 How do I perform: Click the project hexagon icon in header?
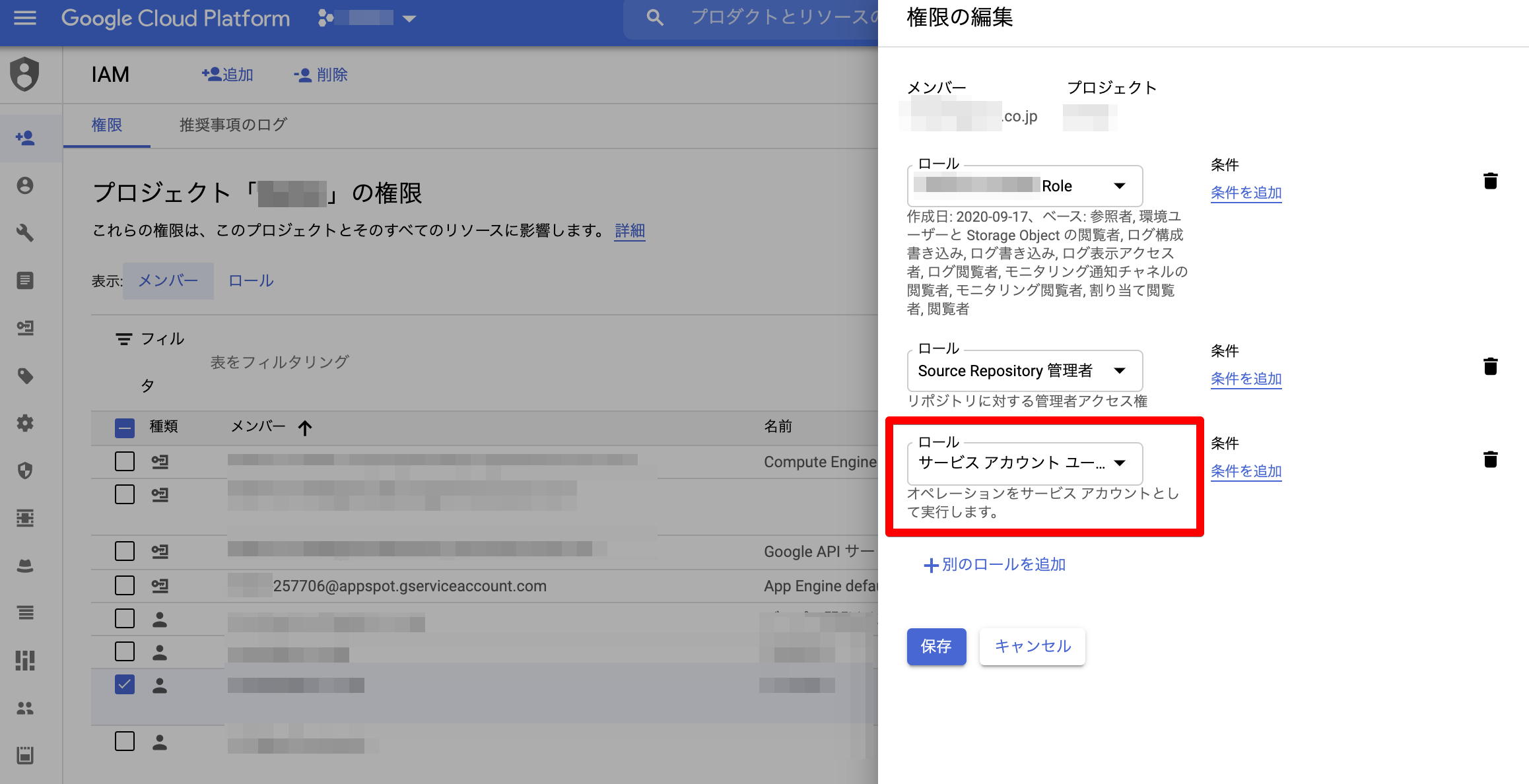pos(325,18)
